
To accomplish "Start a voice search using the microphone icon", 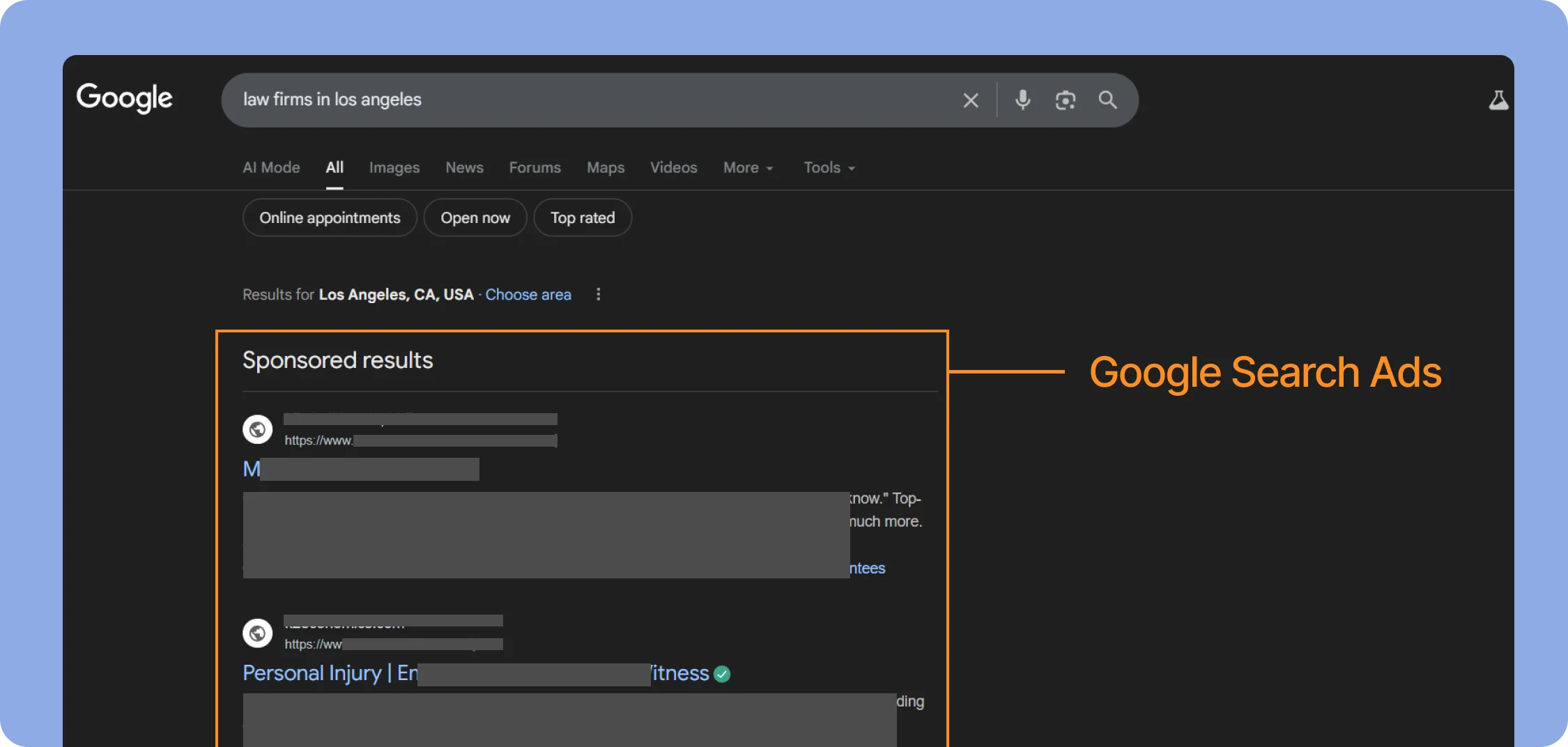I will (x=1022, y=100).
